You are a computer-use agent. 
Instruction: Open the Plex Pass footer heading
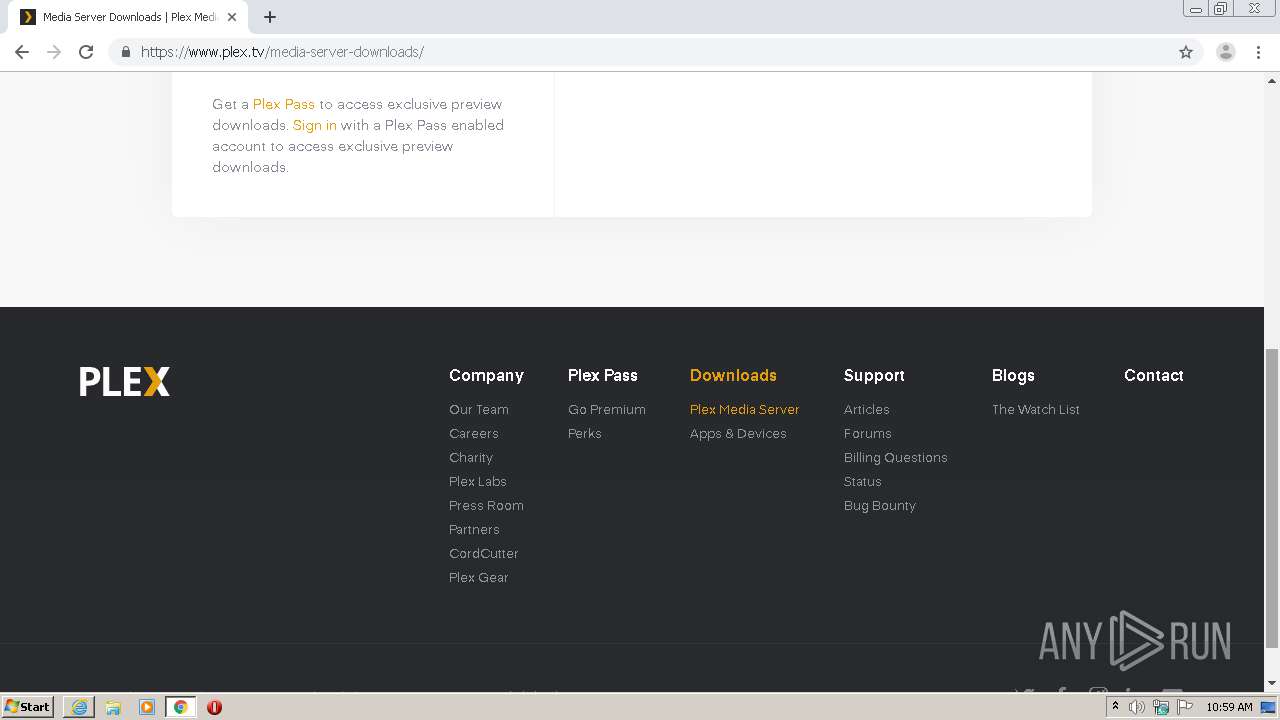tap(603, 375)
